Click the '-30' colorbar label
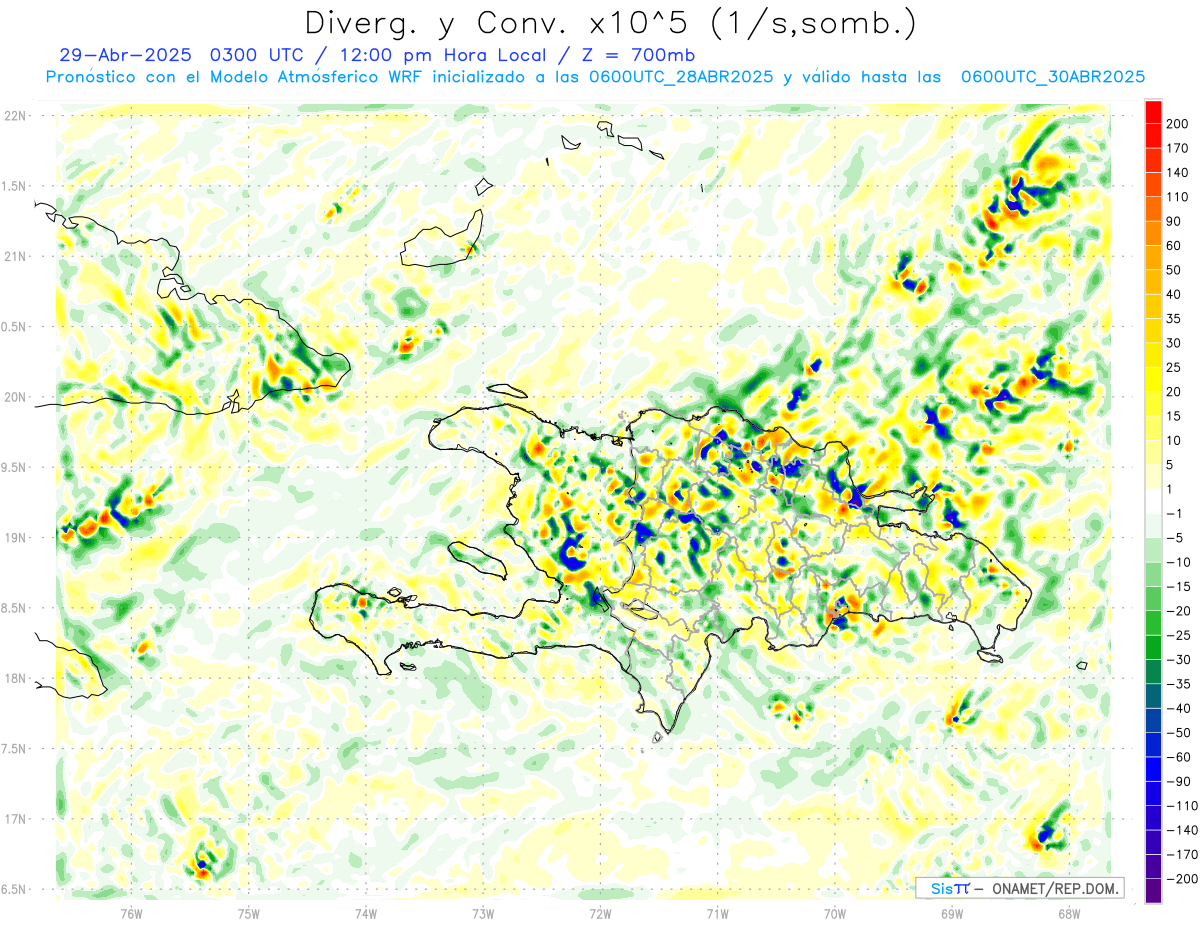 click(1179, 659)
